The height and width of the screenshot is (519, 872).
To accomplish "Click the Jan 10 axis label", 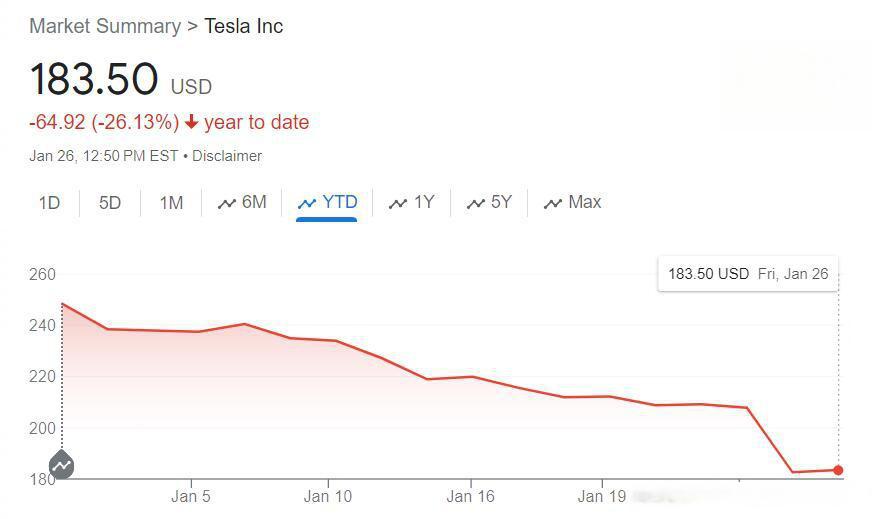I will (328, 496).
